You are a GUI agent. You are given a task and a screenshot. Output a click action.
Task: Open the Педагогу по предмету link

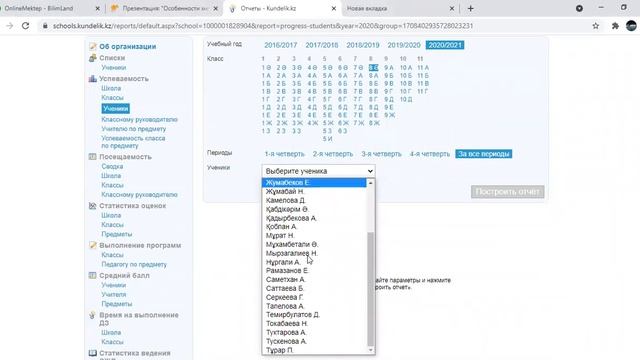pos(134,264)
